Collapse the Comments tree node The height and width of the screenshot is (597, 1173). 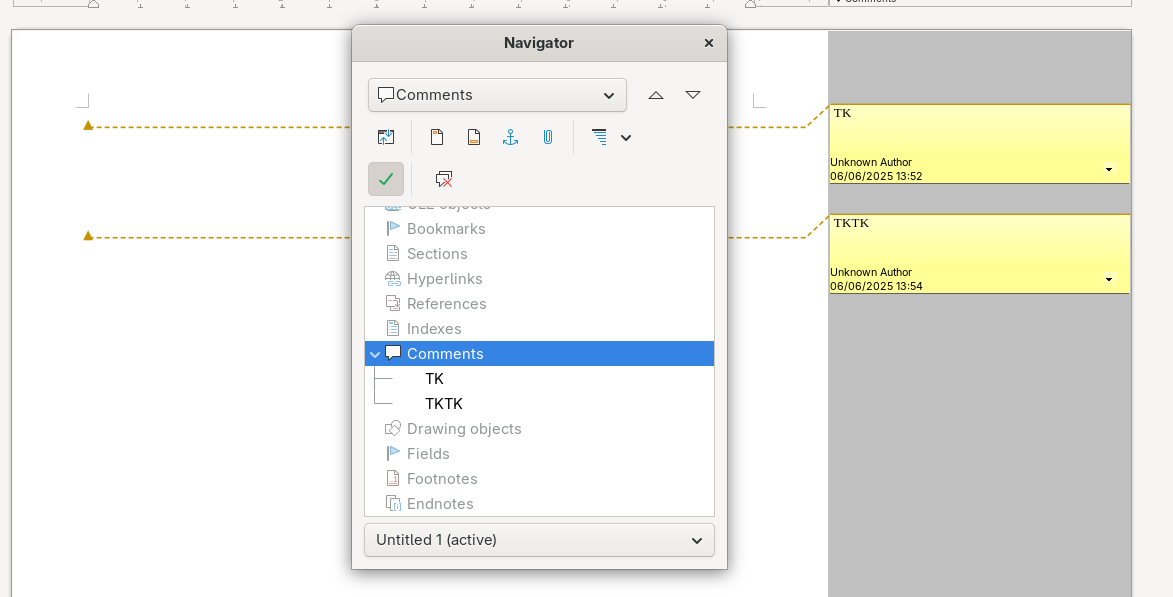pyautogui.click(x=376, y=354)
